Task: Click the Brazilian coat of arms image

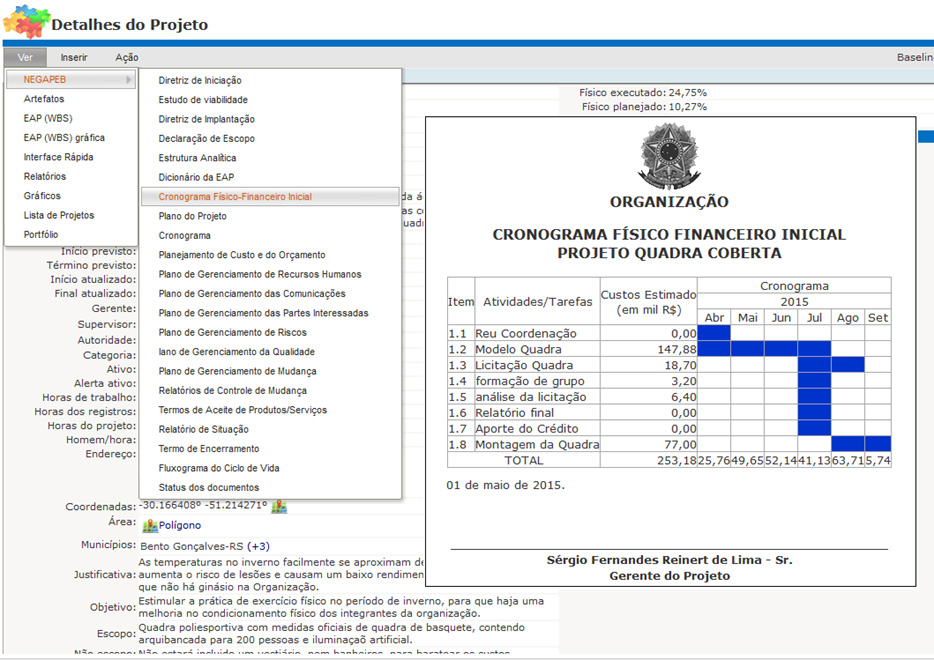Action: click(x=669, y=156)
